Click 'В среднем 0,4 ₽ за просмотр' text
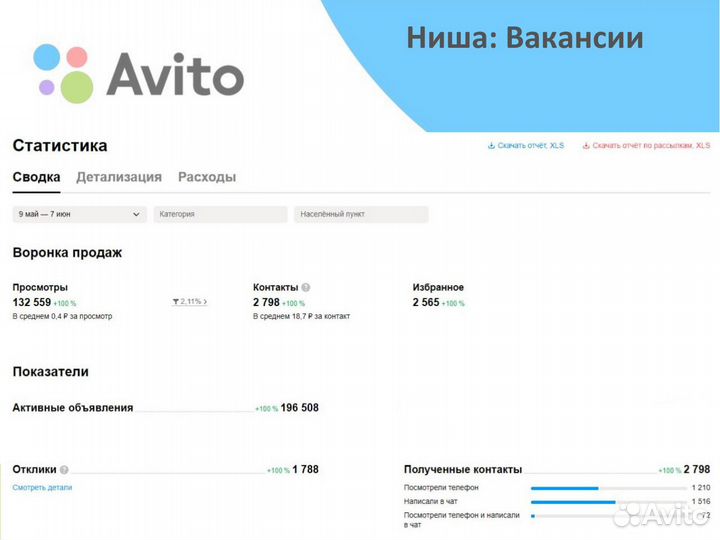 [x=62, y=316]
